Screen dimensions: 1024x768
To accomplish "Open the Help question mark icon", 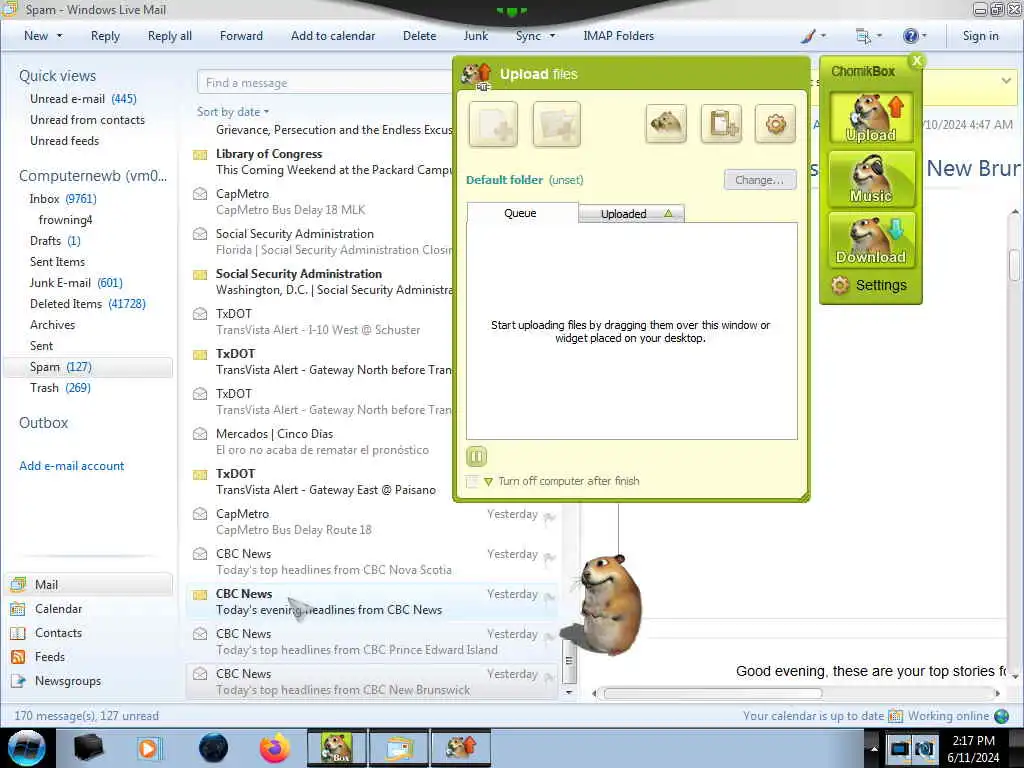I will (910, 36).
